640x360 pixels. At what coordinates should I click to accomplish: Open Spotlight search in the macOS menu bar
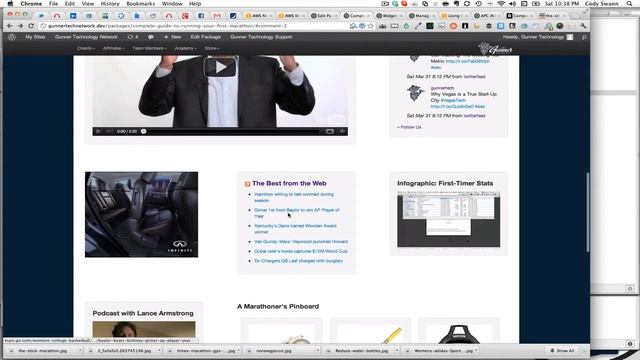click(629, 4)
